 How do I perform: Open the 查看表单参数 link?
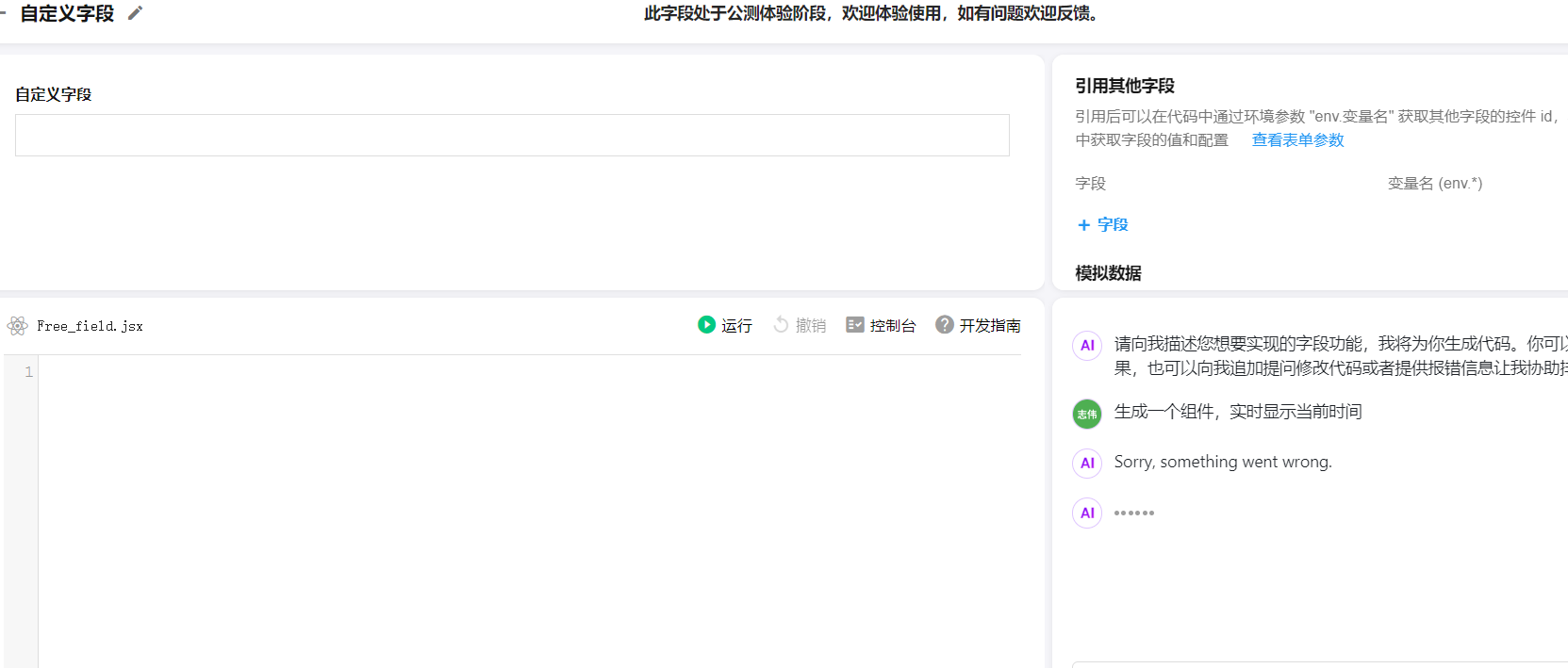[1297, 140]
